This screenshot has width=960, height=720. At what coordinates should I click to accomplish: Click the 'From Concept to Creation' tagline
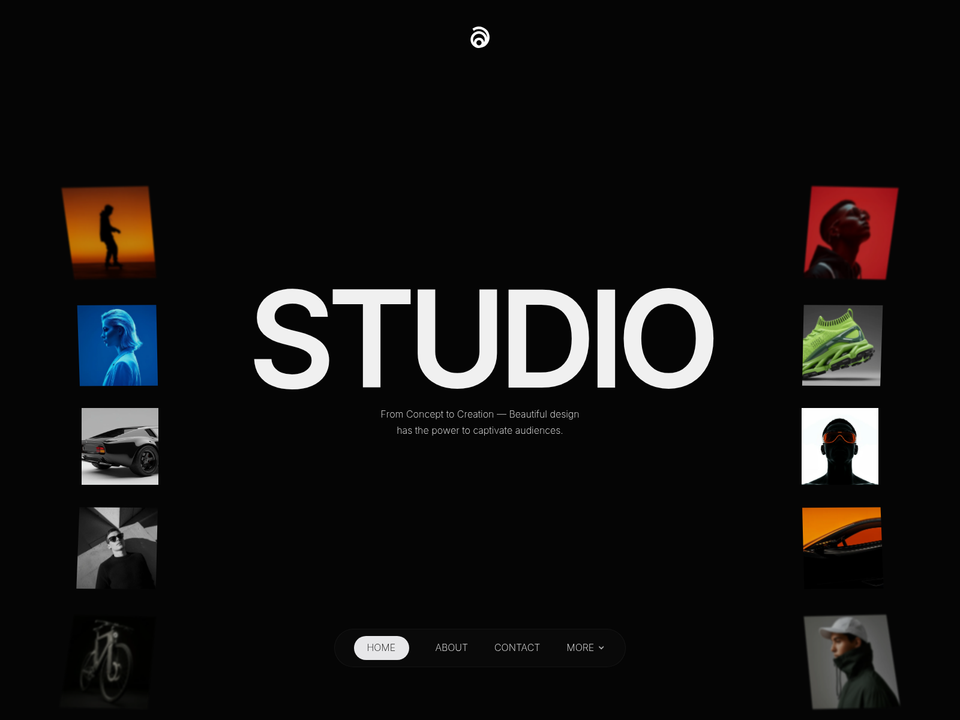click(479, 422)
